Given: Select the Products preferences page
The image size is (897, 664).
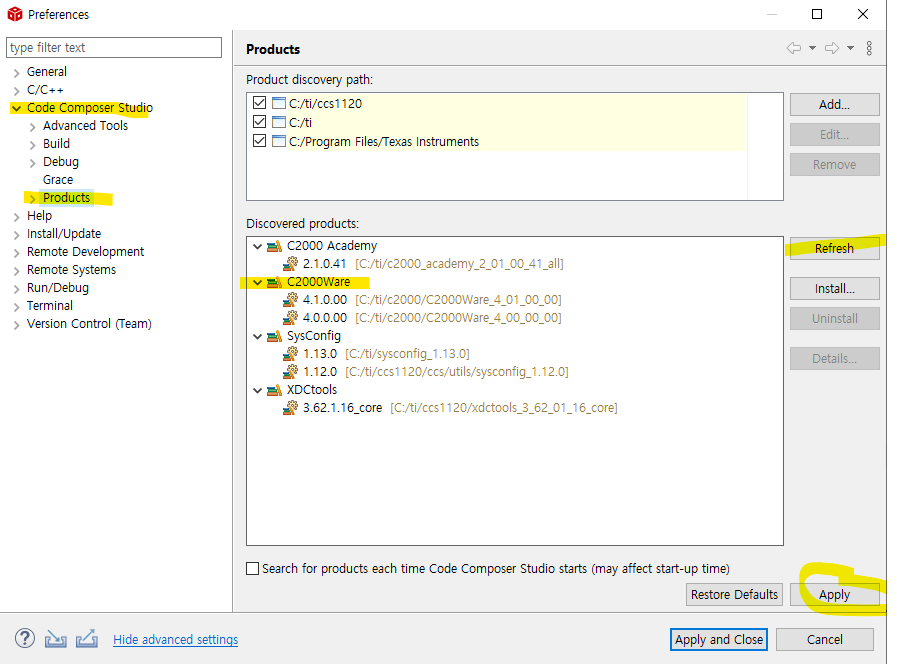Looking at the screenshot, I should [66, 198].
